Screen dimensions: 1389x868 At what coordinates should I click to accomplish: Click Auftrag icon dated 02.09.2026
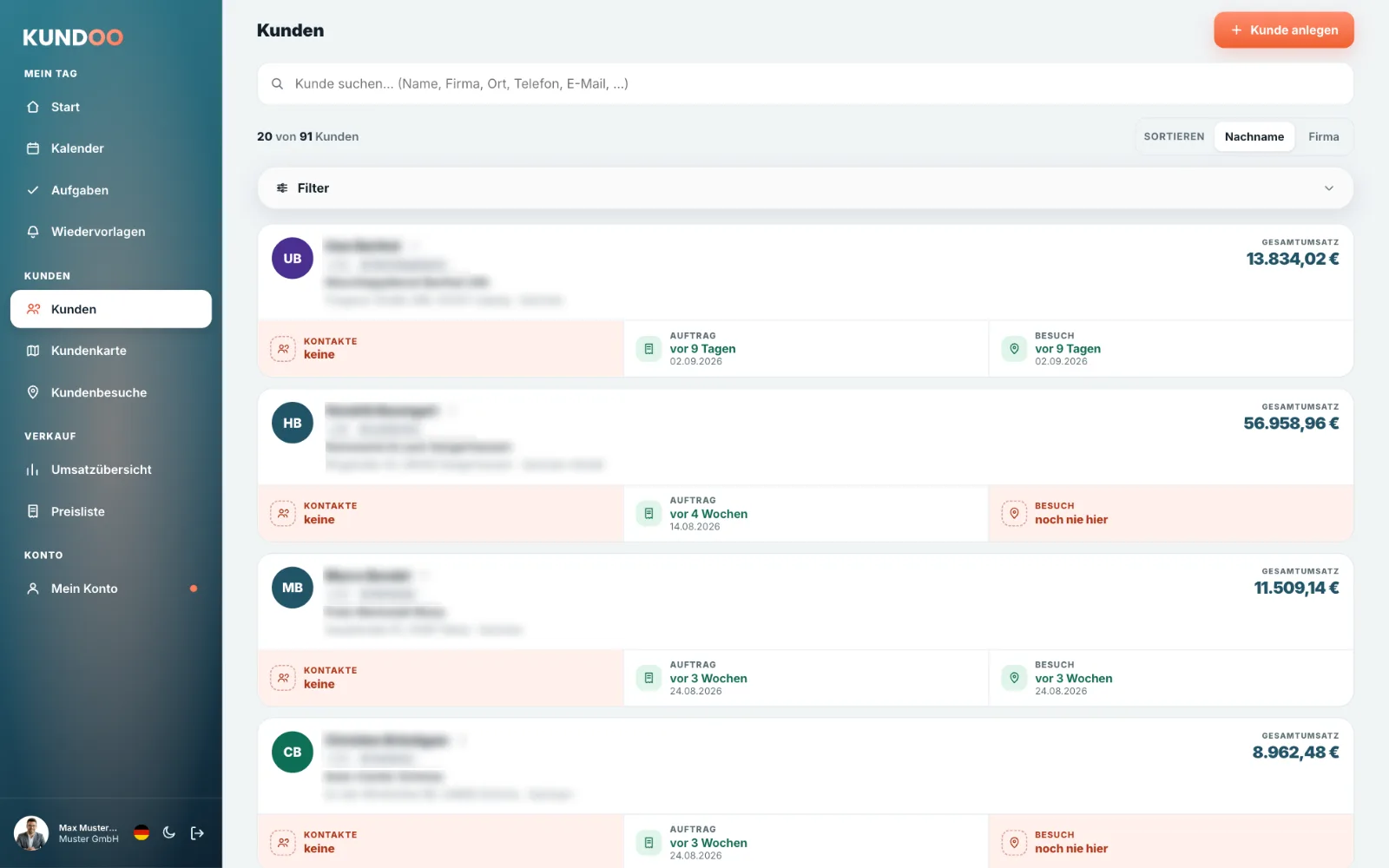(x=648, y=349)
